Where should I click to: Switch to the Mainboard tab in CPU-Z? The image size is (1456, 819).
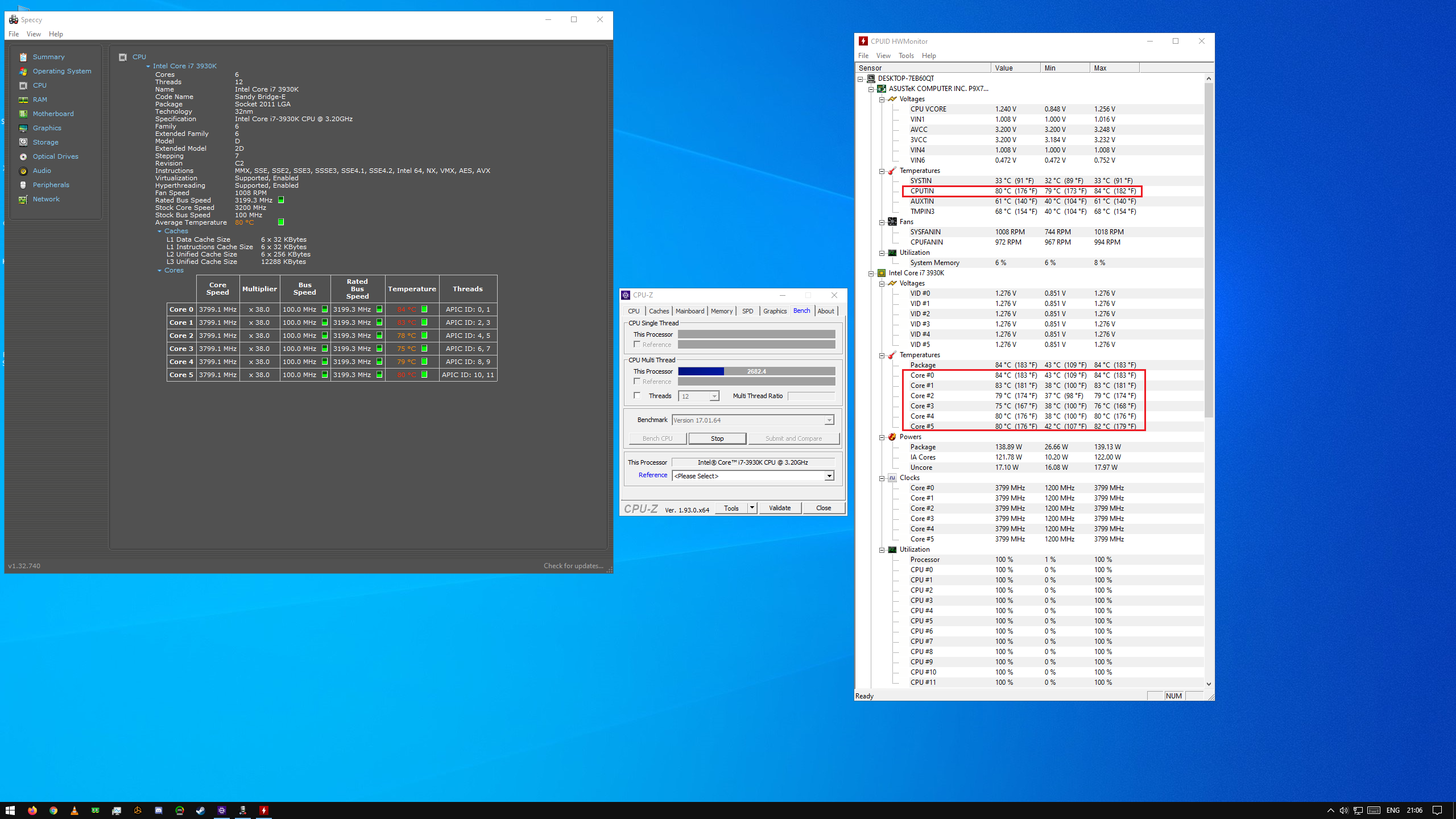689,311
